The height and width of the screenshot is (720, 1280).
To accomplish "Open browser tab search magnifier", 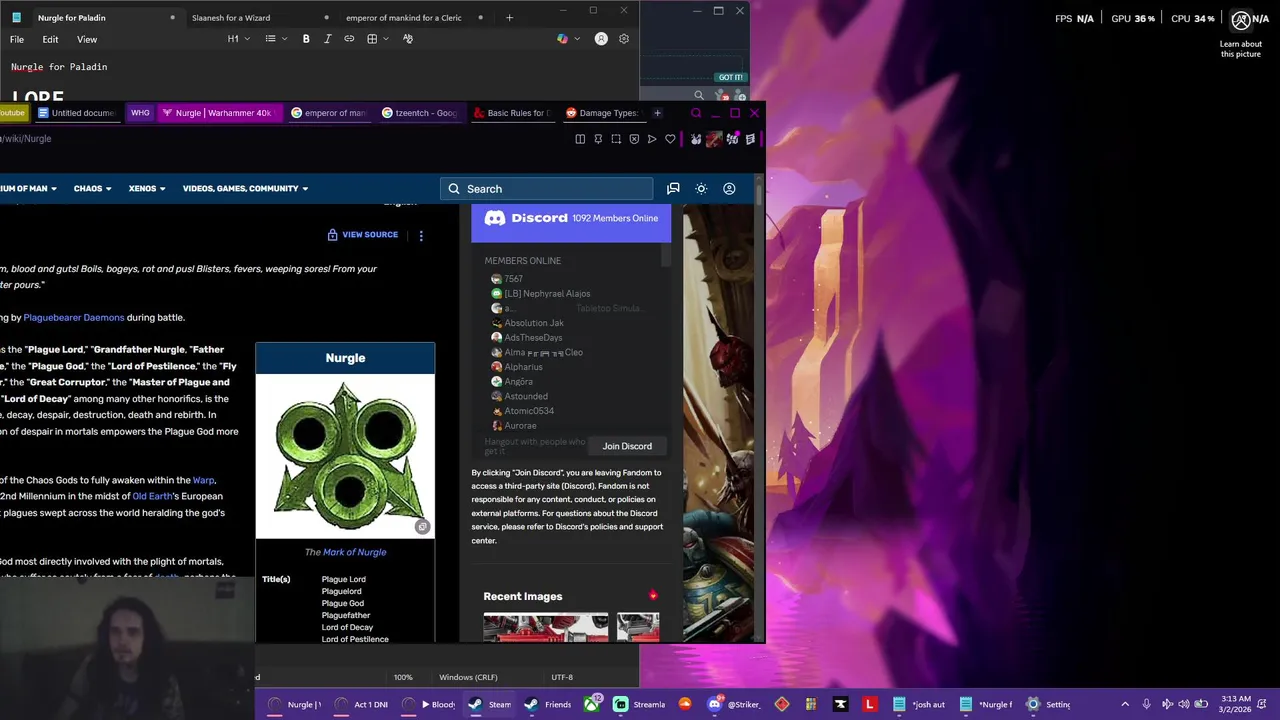I will 696,113.
